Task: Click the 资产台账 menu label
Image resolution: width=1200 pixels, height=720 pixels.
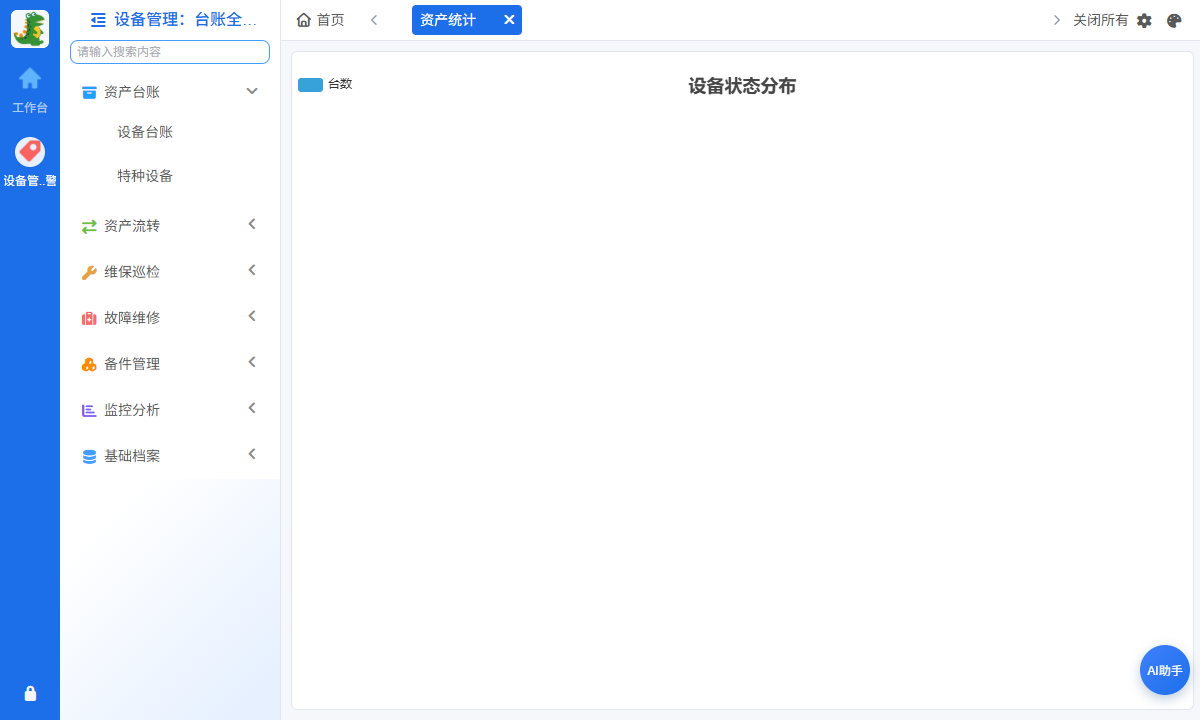Action: pos(132,92)
